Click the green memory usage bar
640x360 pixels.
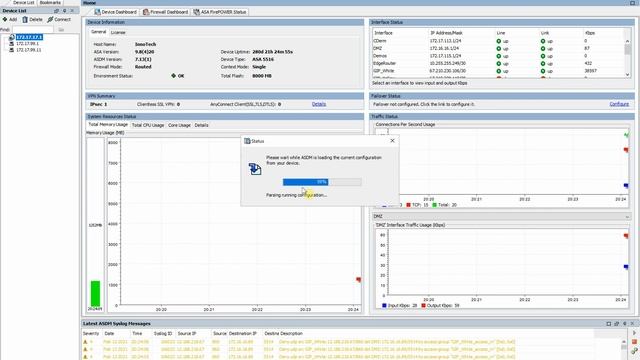pyautogui.click(x=95, y=293)
